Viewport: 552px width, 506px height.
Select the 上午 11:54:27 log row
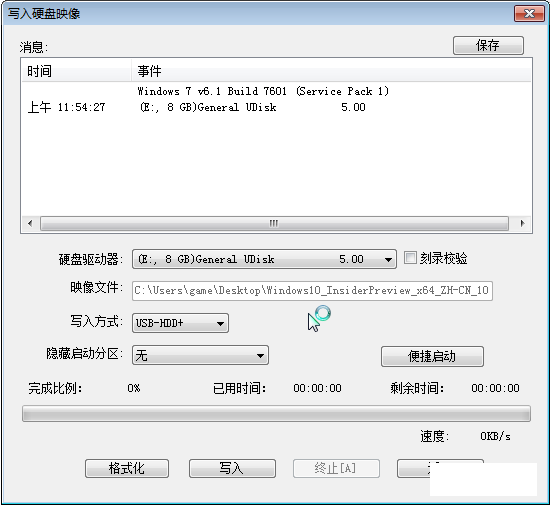[276, 107]
